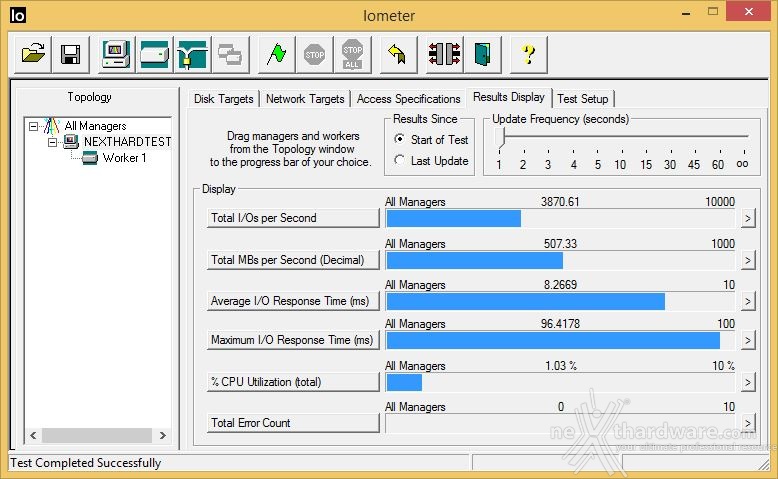Add a new network worker

pos(192,54)
